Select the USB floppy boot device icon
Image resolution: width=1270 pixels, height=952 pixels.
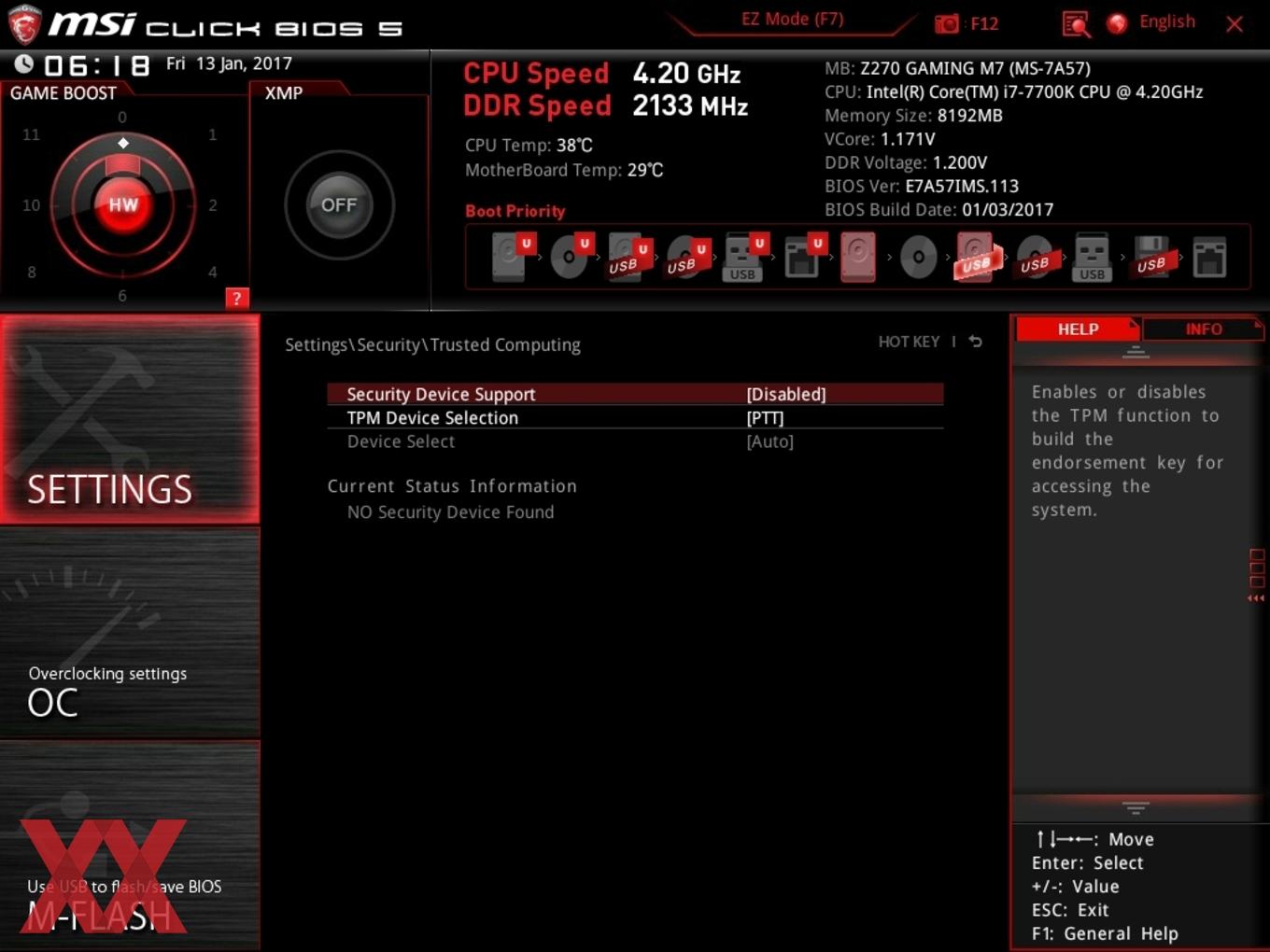[1151, 257]
